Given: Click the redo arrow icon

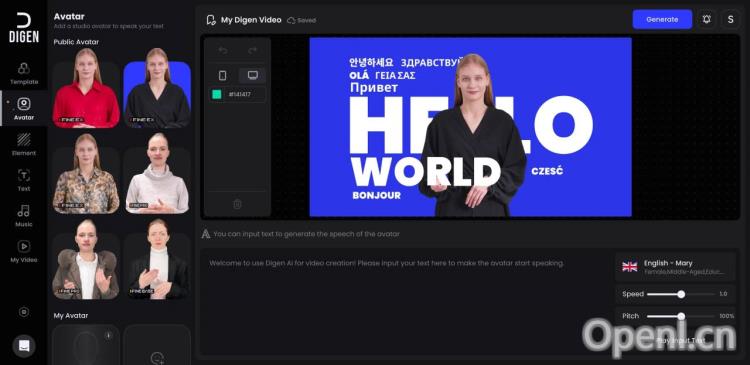Looking at the screenshot, I should tap(253, 50).
